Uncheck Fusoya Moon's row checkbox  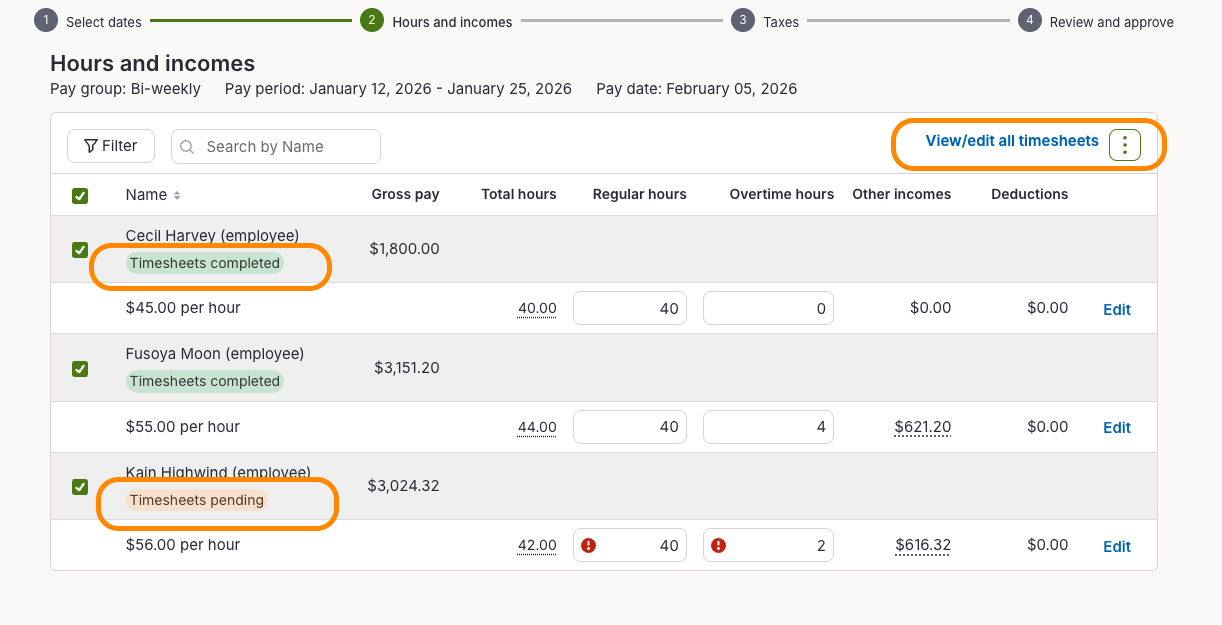point(80,369)
